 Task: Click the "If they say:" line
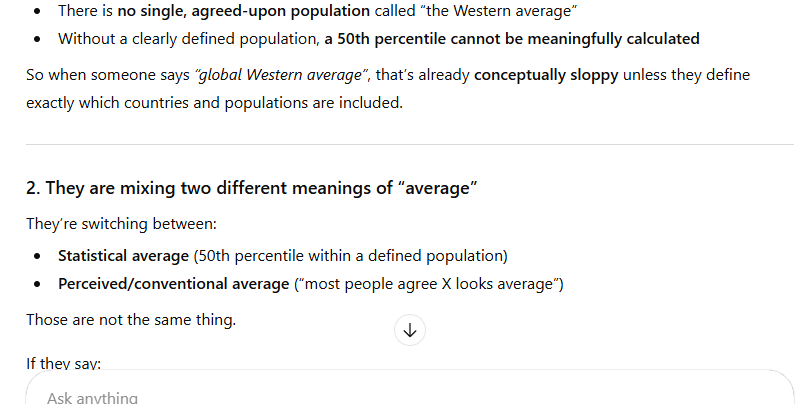point(64,363)
